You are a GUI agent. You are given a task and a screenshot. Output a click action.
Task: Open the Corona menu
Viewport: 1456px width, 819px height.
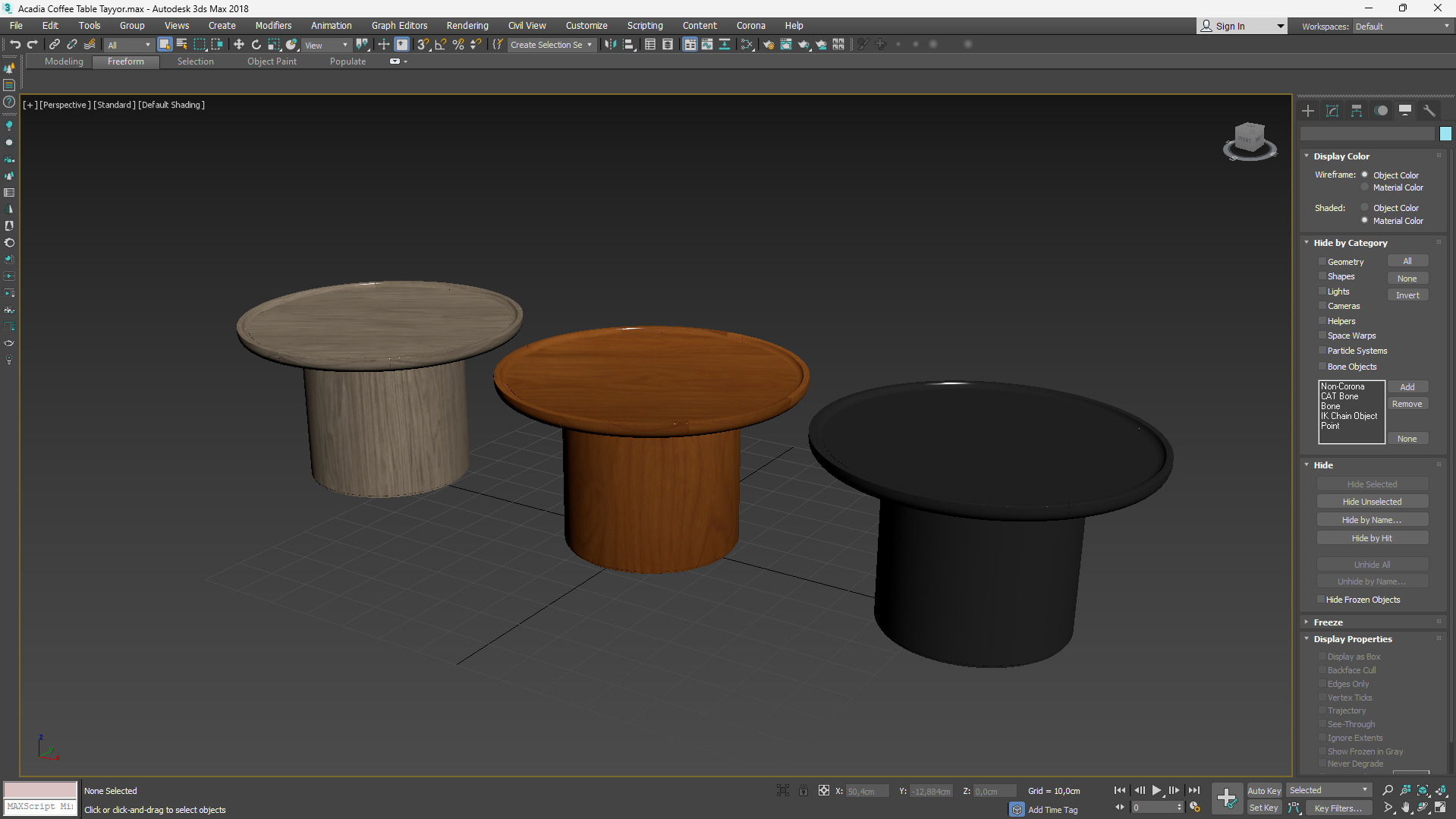(750, 26)
